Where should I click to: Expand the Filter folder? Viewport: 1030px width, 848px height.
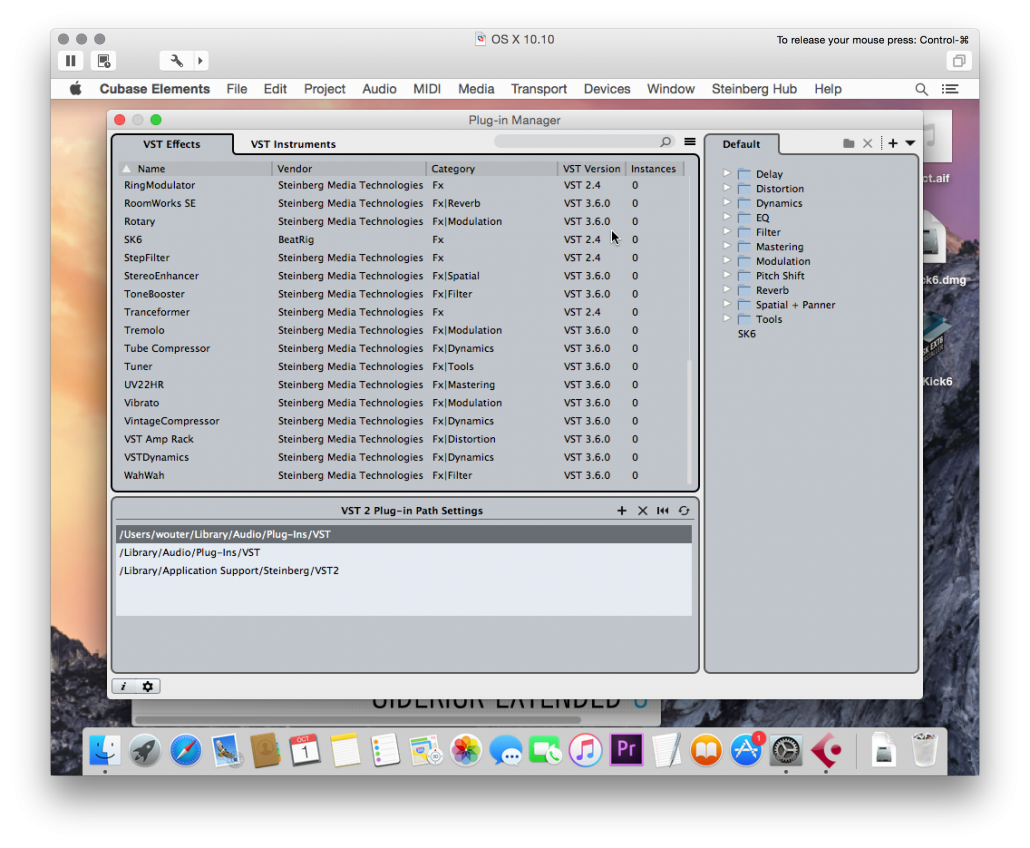(727, 231)
